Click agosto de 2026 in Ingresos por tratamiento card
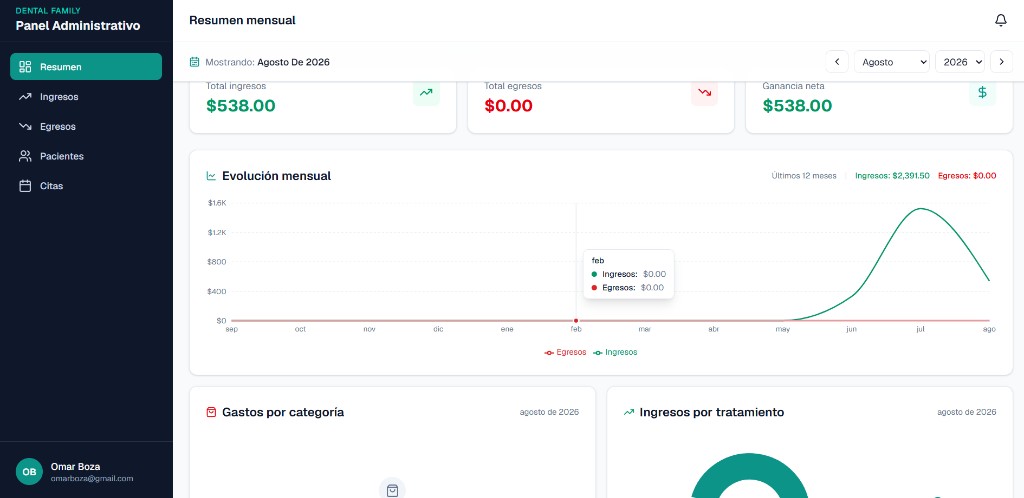Screen dimensions: 1024x498 click(967, 412)
